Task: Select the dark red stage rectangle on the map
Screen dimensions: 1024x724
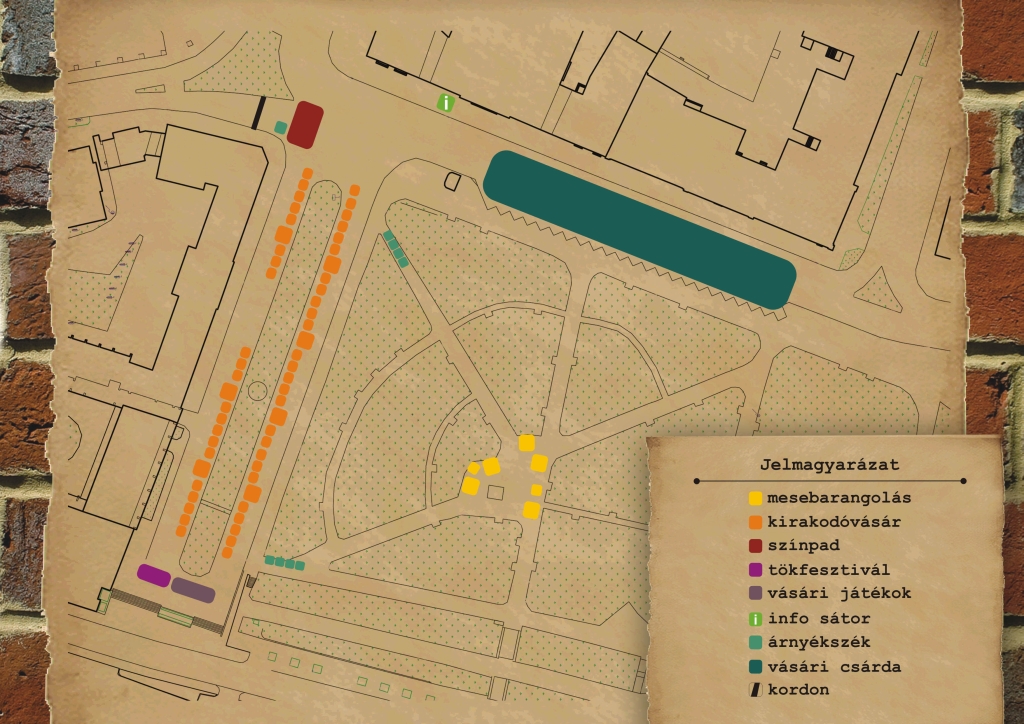Action: click(x=306, y=125)
